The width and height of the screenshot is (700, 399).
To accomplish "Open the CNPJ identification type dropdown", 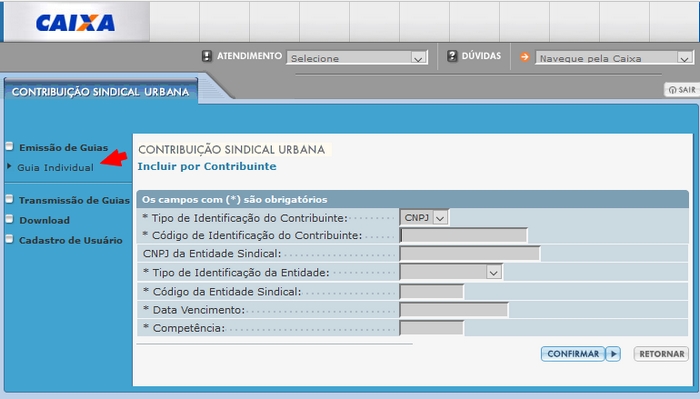I will [x=424, y=218].
